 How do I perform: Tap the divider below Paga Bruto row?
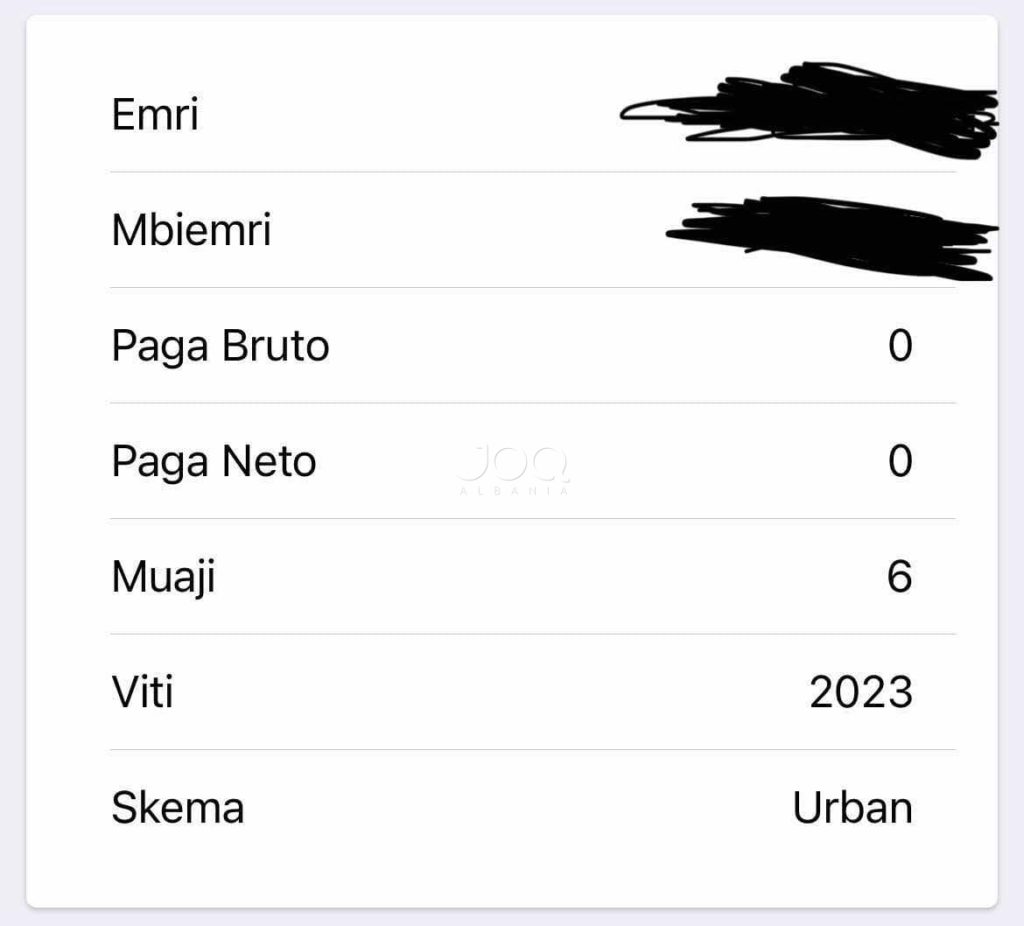533,403
